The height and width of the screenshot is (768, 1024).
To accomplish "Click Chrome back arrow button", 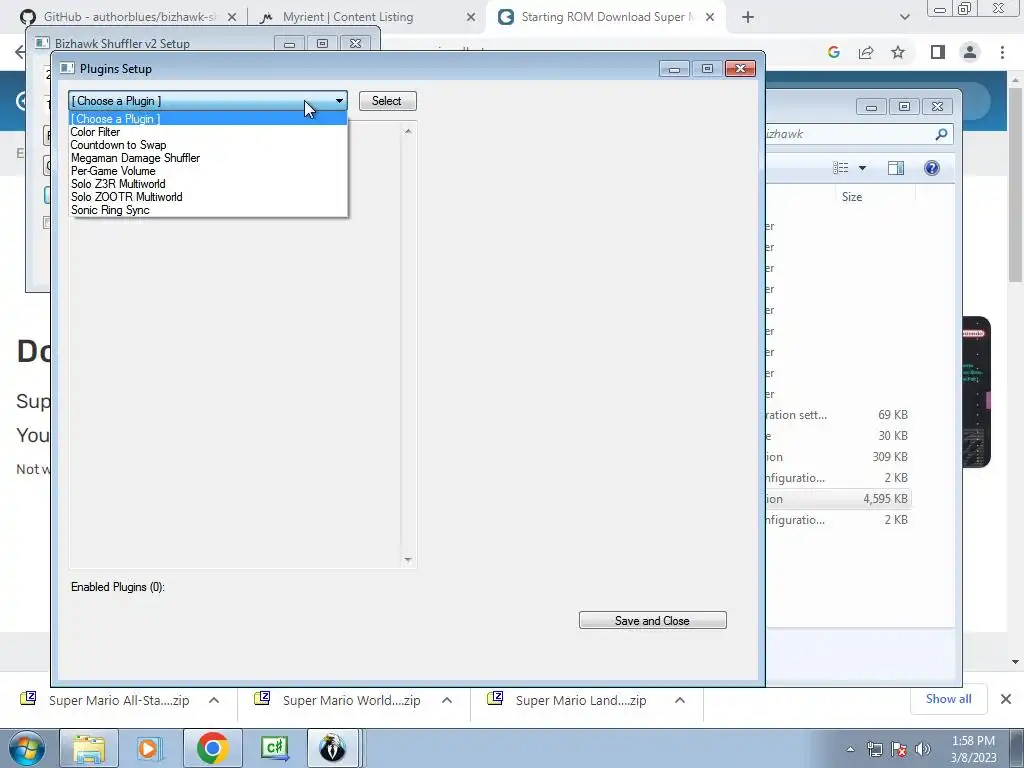I will coord(20,52).
